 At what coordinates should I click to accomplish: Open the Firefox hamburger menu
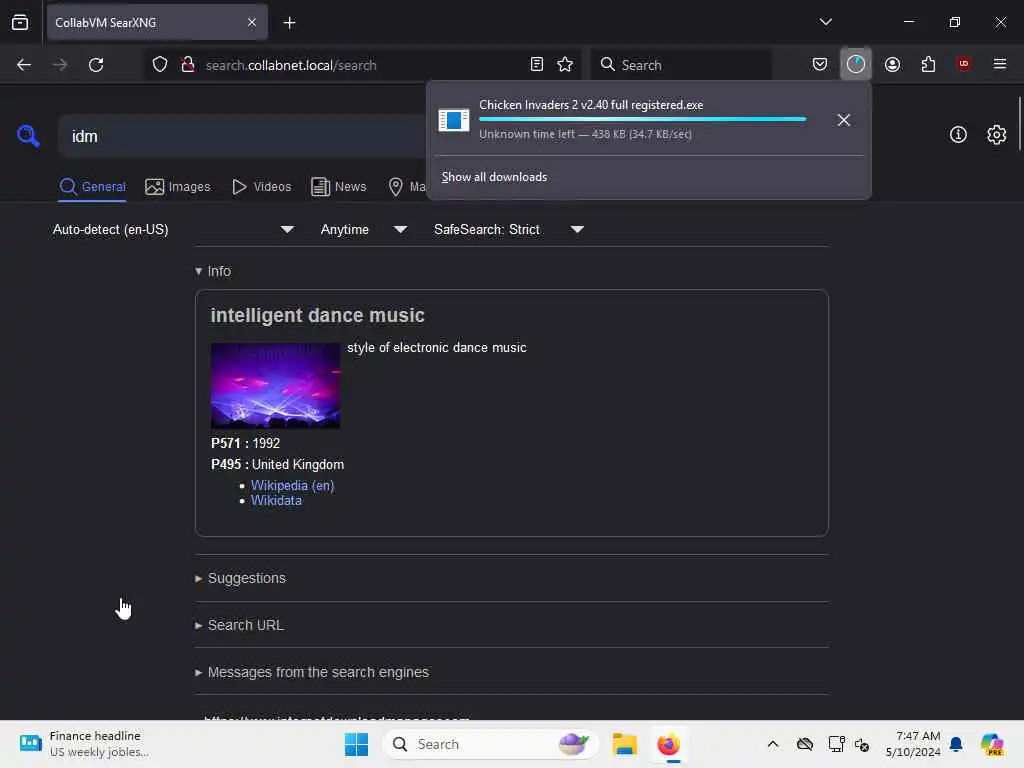pos(1000,64)
